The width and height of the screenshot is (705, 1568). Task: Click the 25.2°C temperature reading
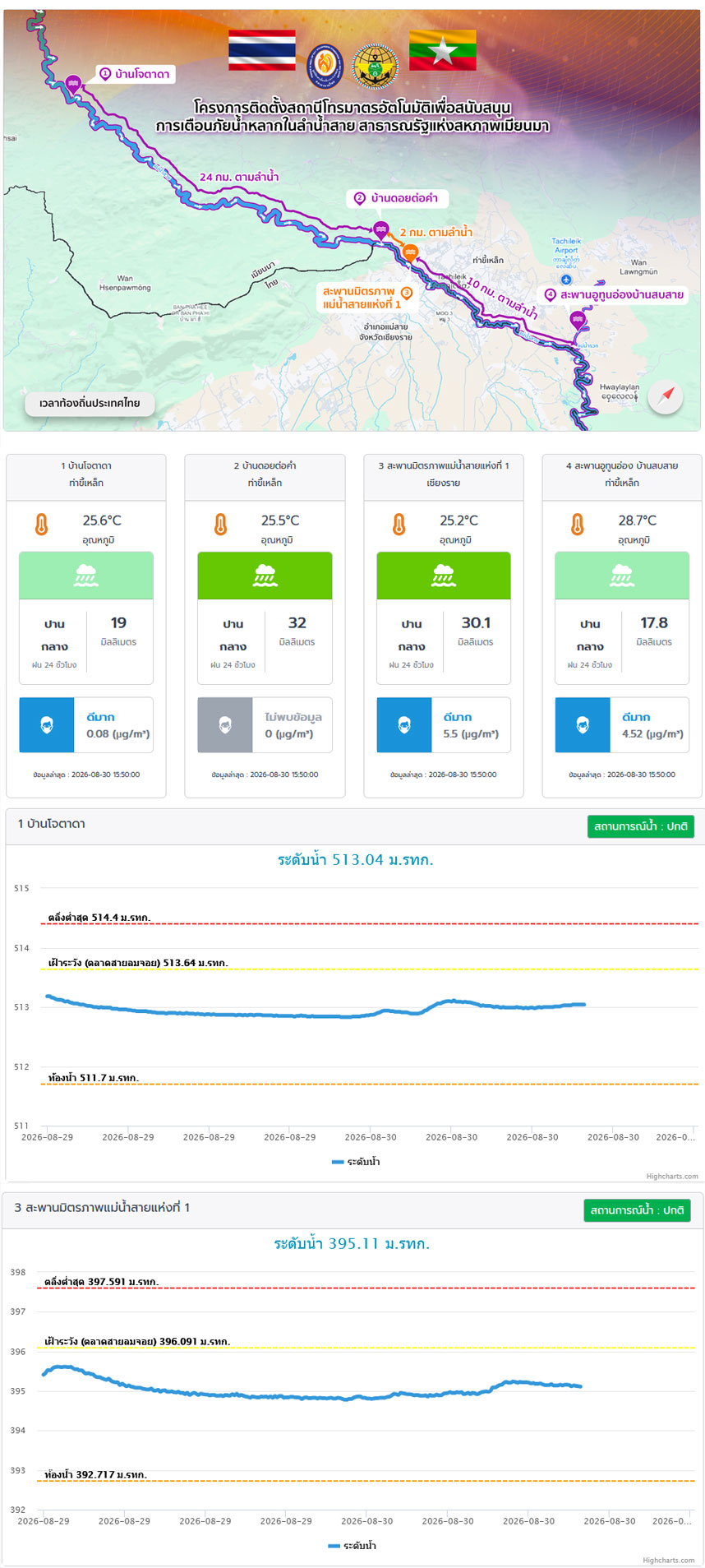(x=459, y=520)
